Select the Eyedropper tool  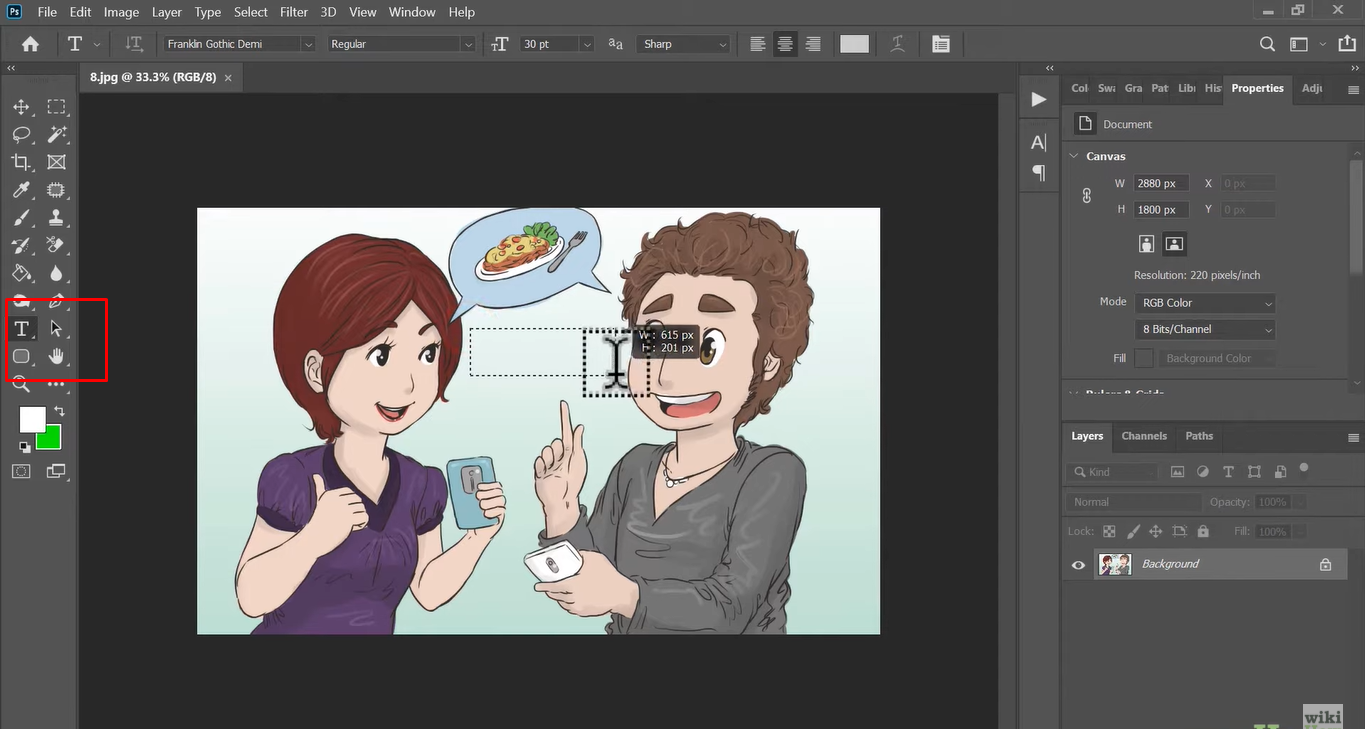(21, 189)
